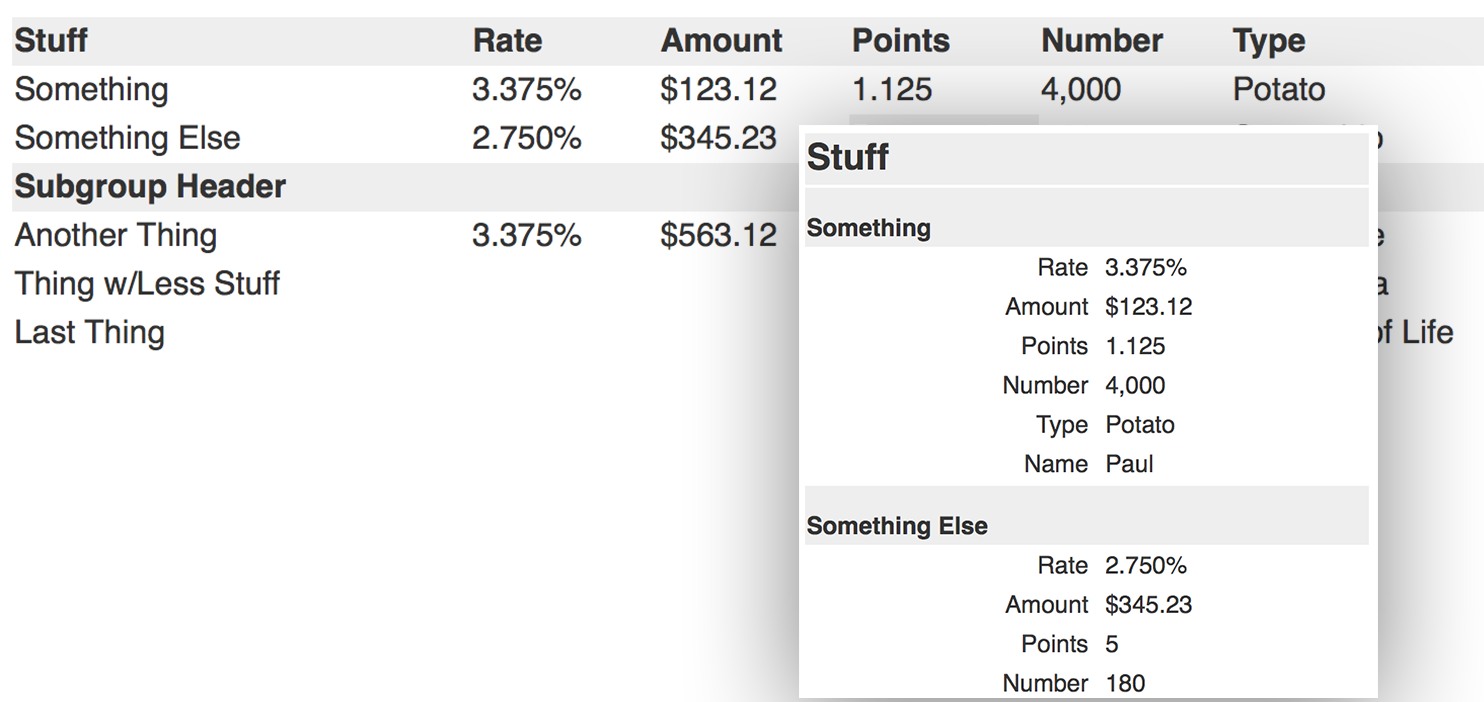Screen dimensions: 1484x702
Task: Click the Number column header
Action: [1102, 41]
